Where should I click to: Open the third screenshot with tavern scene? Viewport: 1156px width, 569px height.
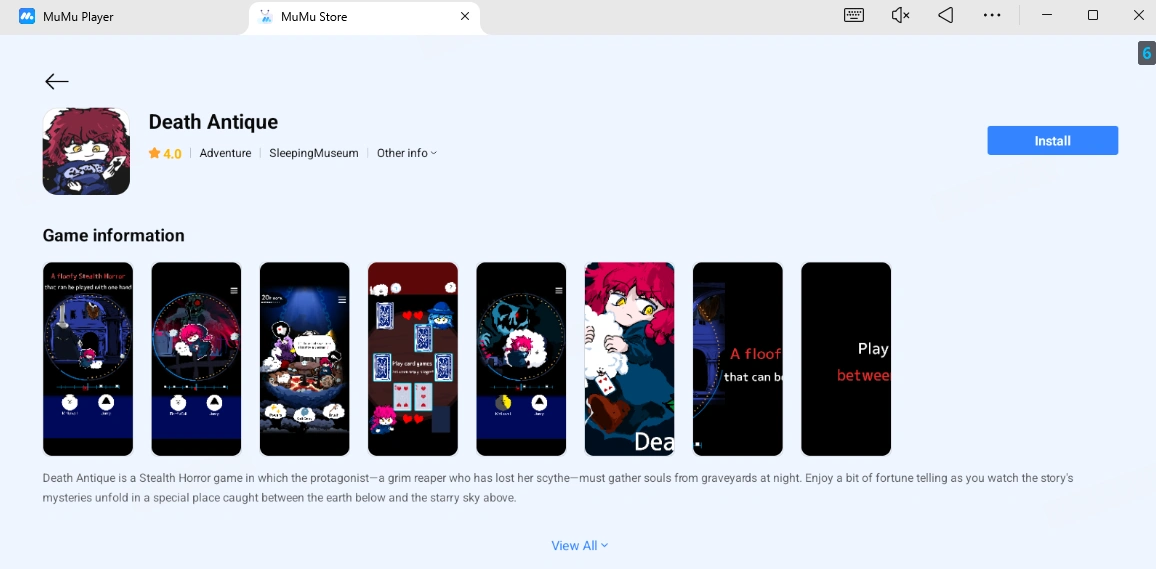(304, 359)
